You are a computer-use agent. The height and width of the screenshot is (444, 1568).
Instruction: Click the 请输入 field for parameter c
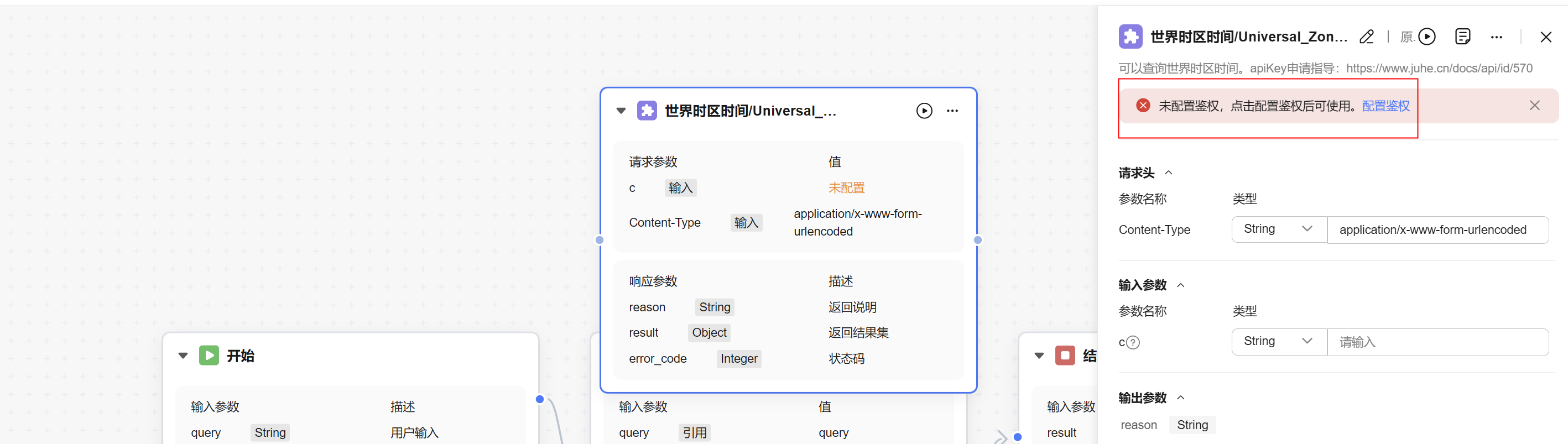[x=1437, y=342]
